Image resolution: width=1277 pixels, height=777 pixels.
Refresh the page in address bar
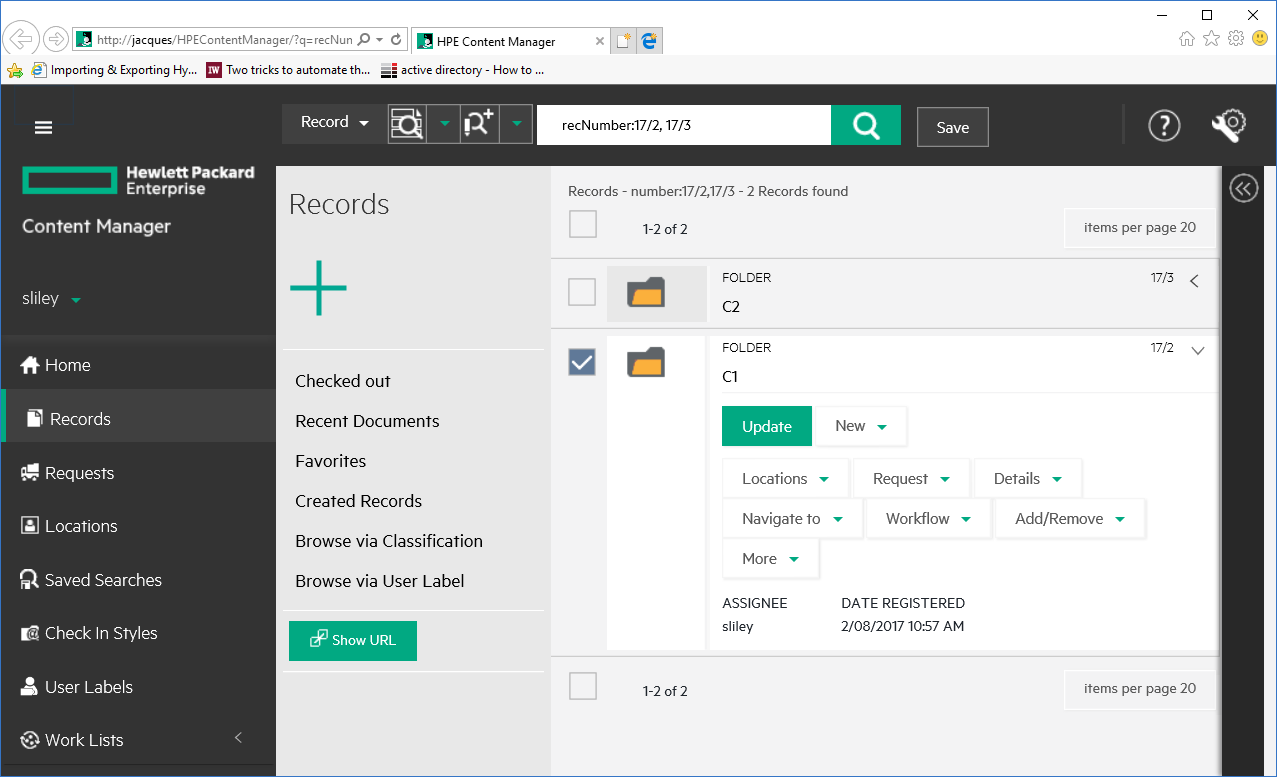click(396, 40)
